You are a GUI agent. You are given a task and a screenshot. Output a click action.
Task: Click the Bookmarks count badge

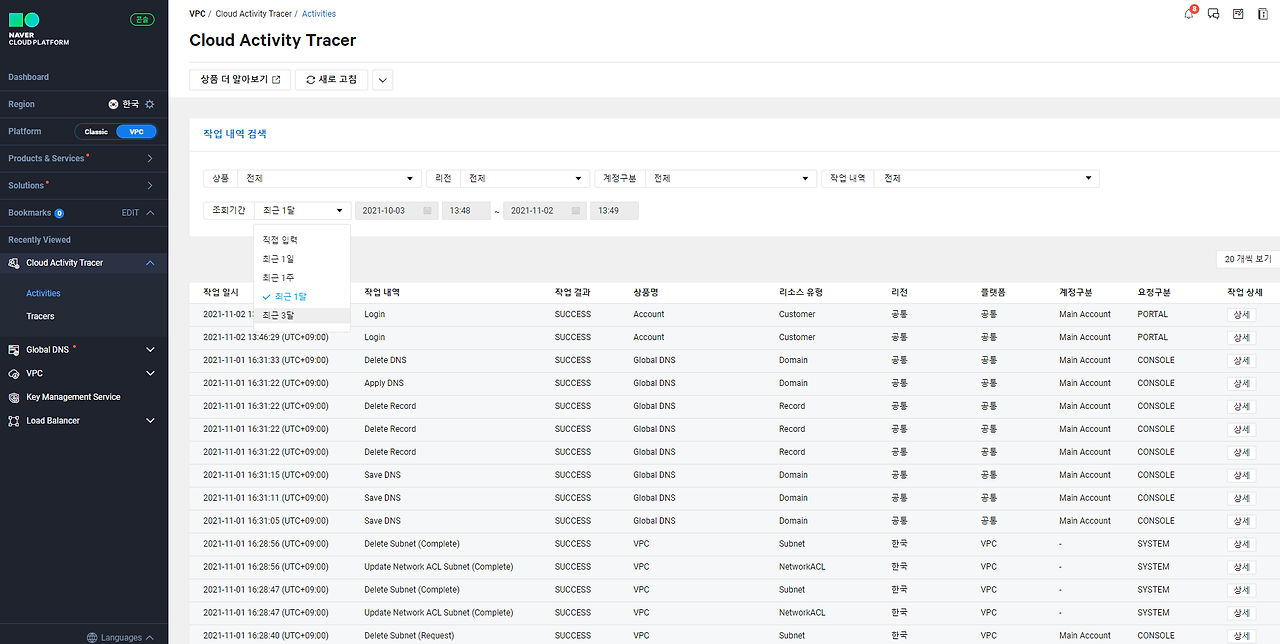click(59, 213)
